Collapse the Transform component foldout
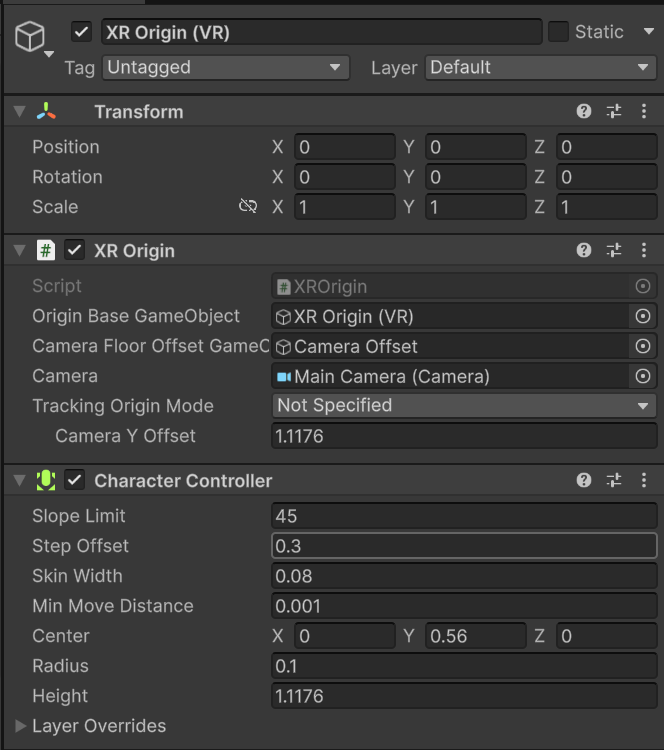The image size is (664, 750). [x=19, y=112]
